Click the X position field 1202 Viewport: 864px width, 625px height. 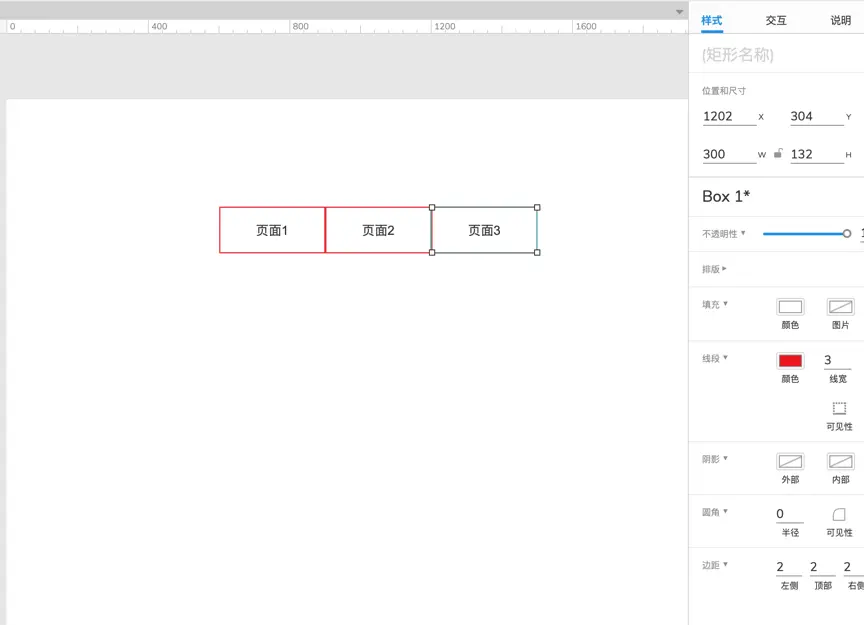729,116
